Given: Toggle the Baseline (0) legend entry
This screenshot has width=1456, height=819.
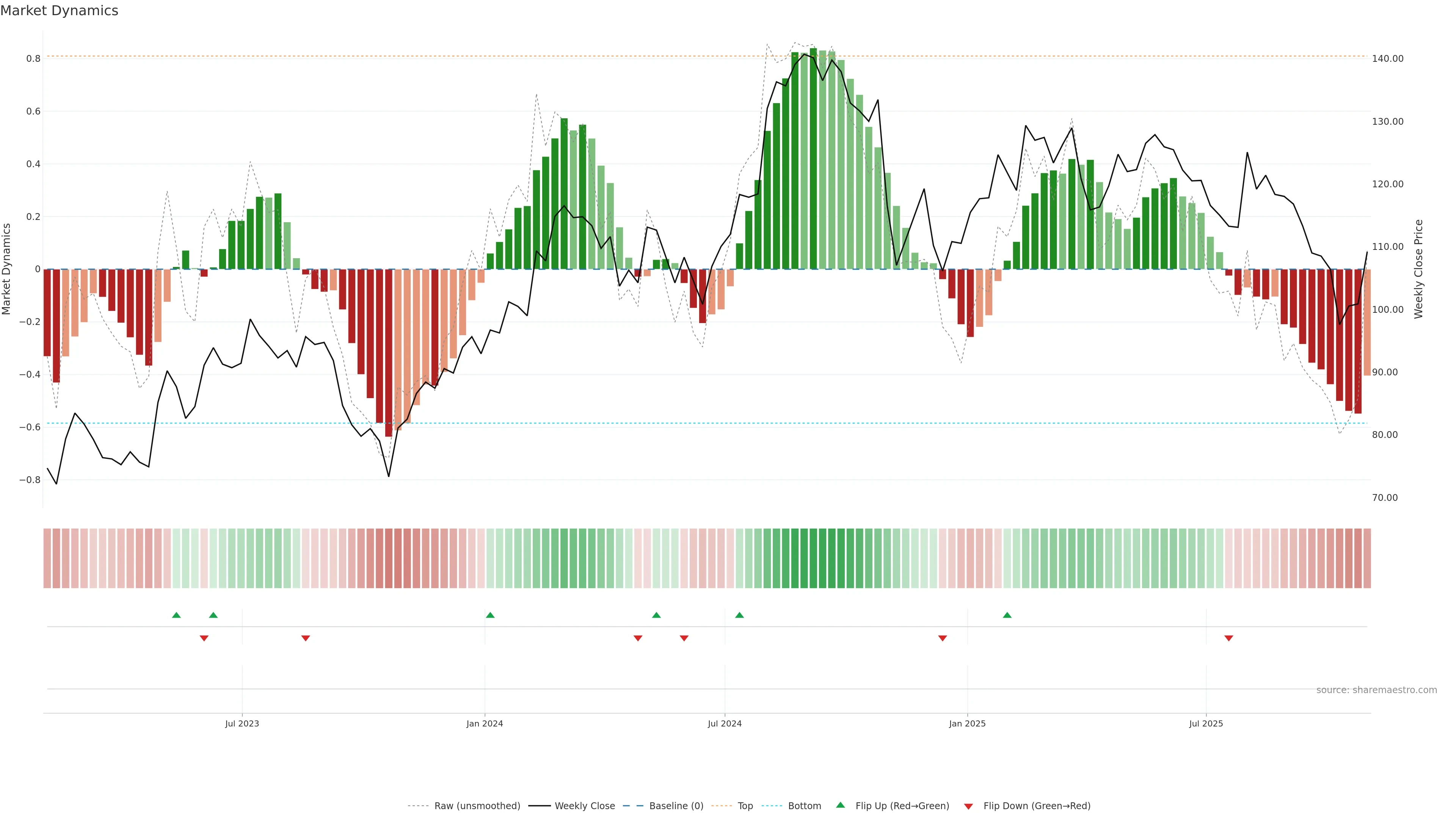Looking at the screenshot, I should click(676, 806).
